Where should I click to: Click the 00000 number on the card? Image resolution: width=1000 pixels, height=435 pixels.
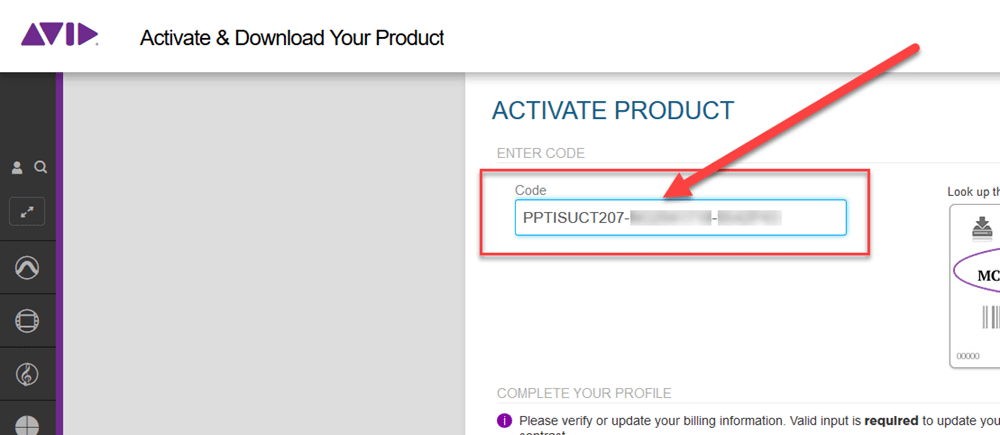coord(968,355)
